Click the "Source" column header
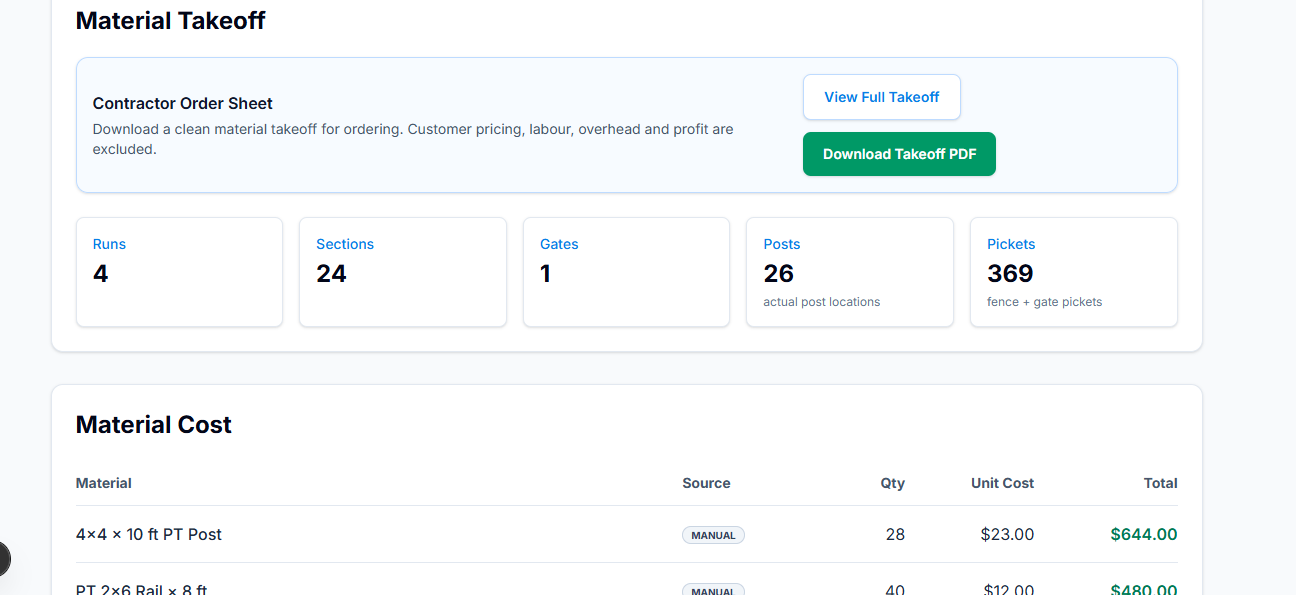 [706, 483]
